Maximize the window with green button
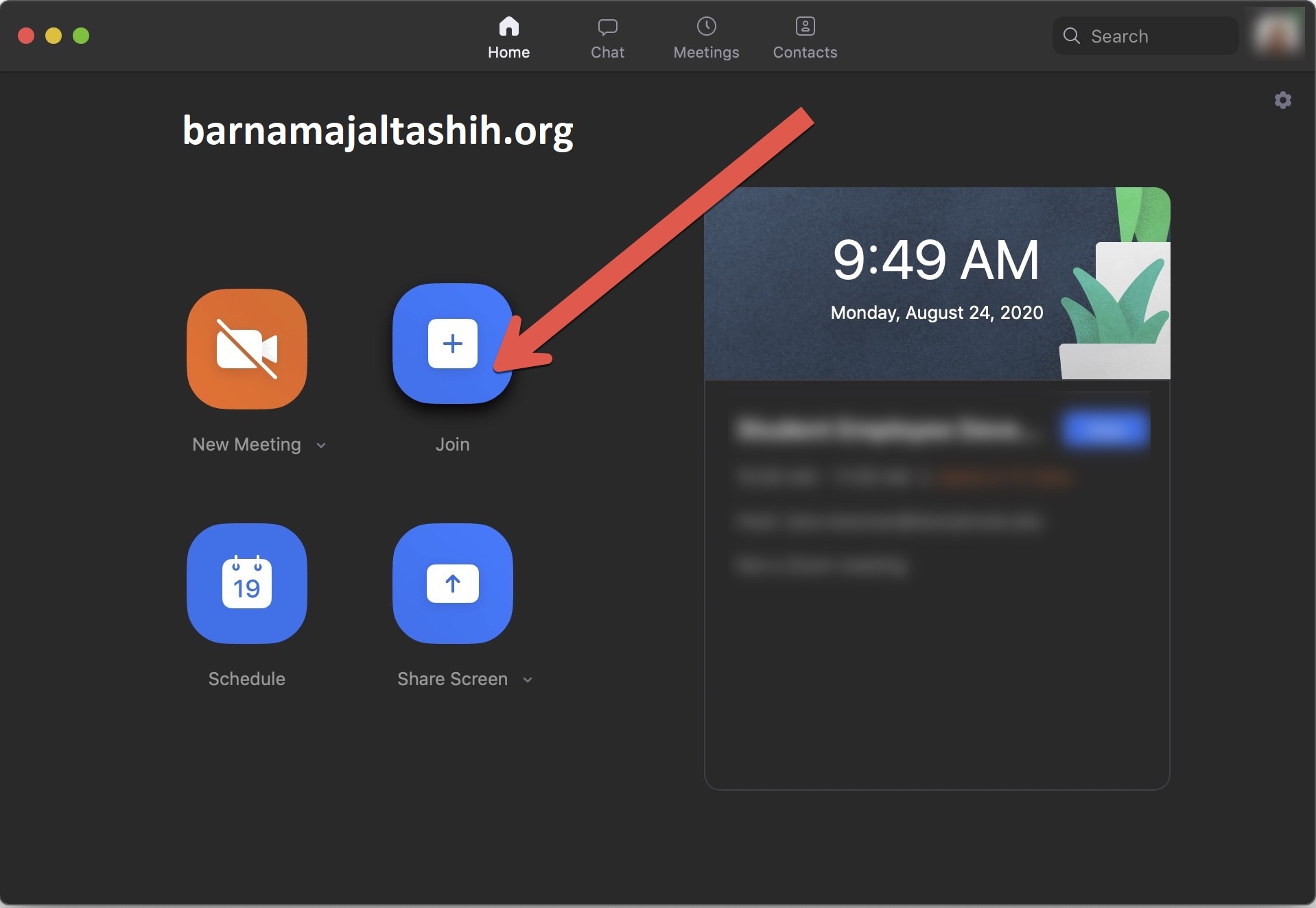 pos(81,36)
